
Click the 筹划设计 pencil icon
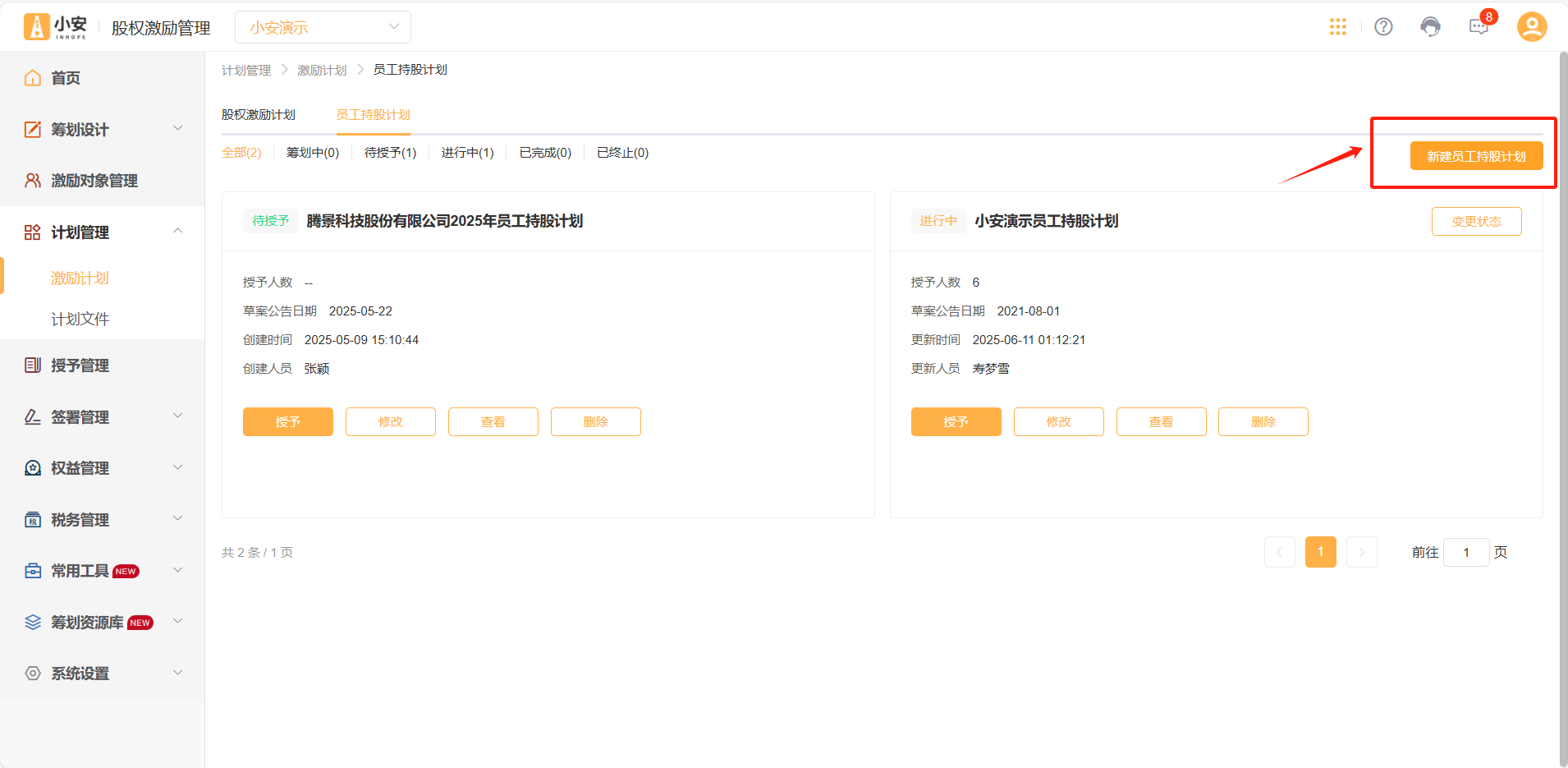point(33,129)
